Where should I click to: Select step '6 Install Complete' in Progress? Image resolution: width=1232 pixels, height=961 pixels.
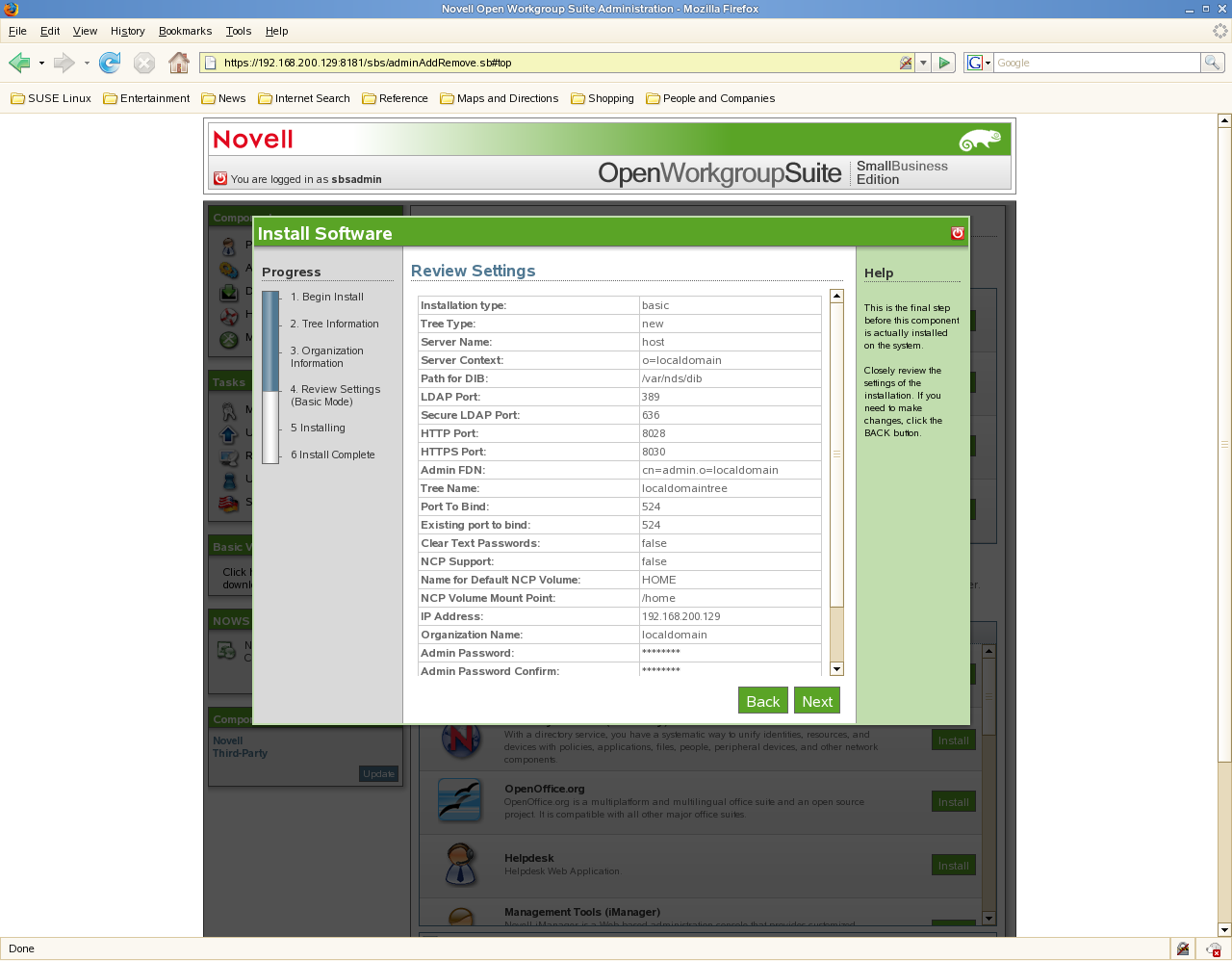click(333, 455)
